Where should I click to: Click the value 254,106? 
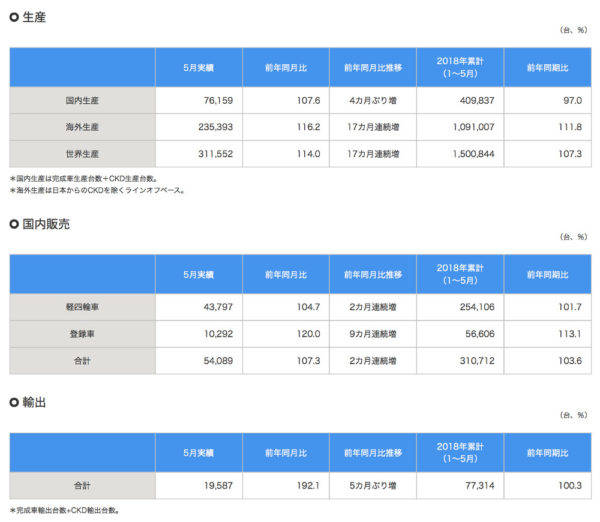pos(477,307)
